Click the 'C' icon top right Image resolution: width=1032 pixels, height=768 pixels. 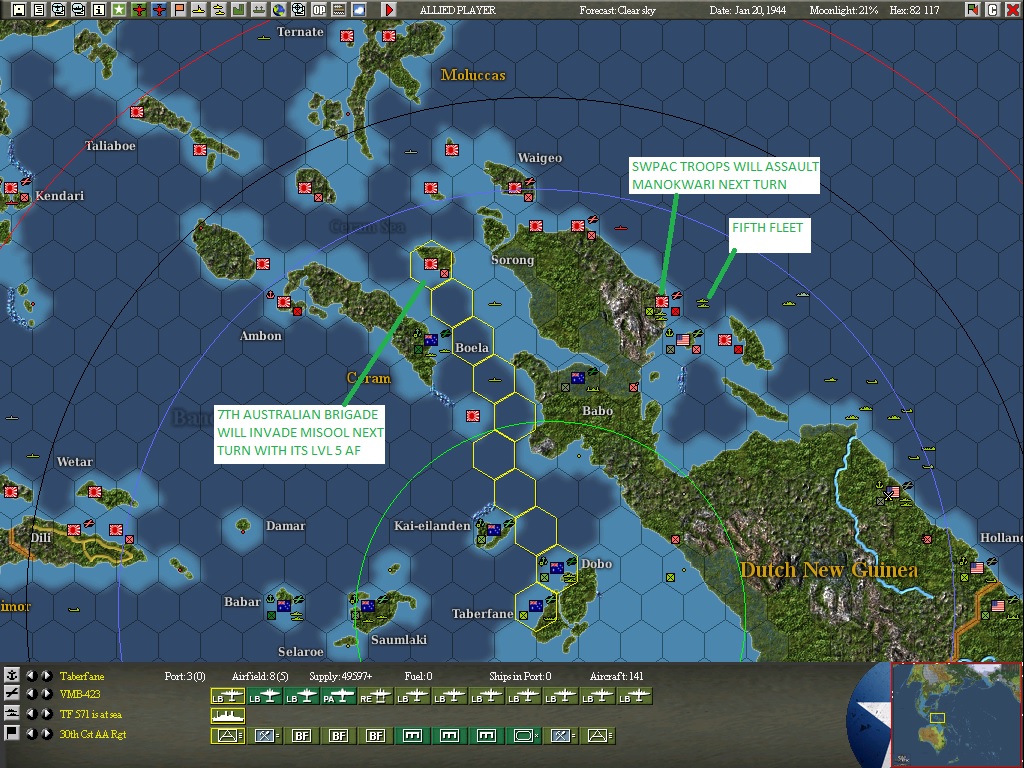tap(993, 9)
